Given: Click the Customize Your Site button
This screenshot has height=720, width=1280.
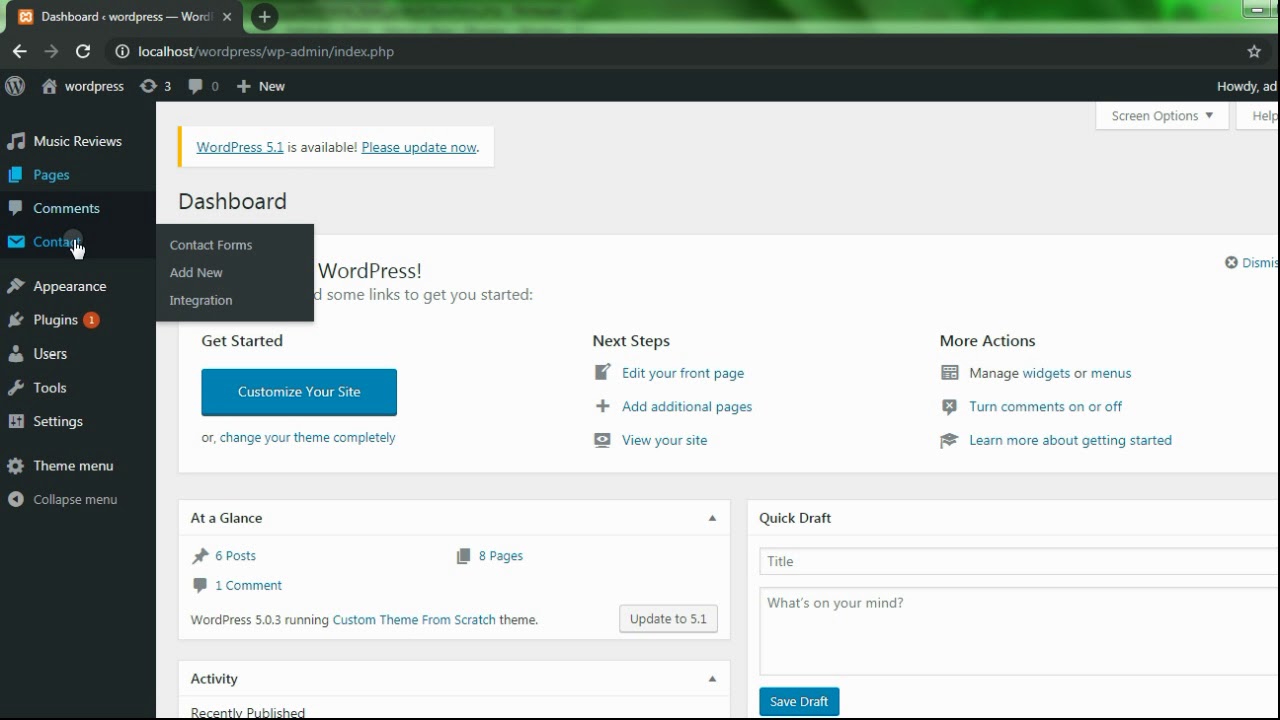Looking at the screenshot, I should [299, 392].
